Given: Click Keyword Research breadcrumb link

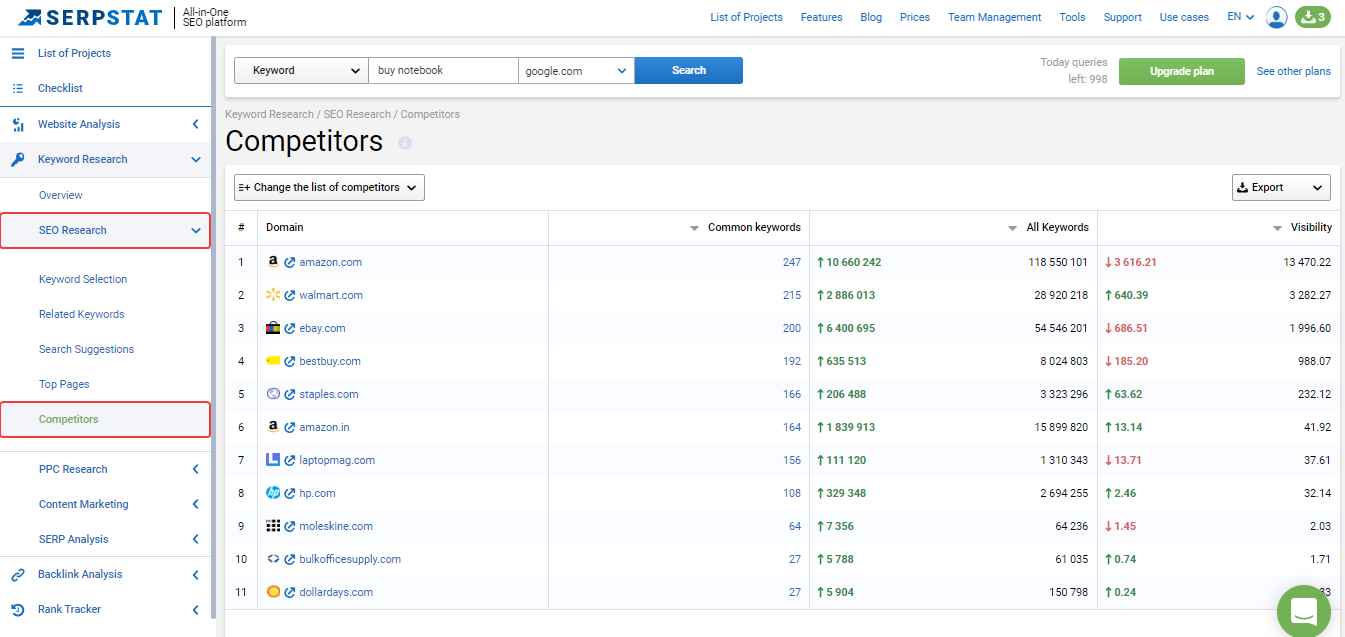Looking at the screenshot, I should pos(270,114).
